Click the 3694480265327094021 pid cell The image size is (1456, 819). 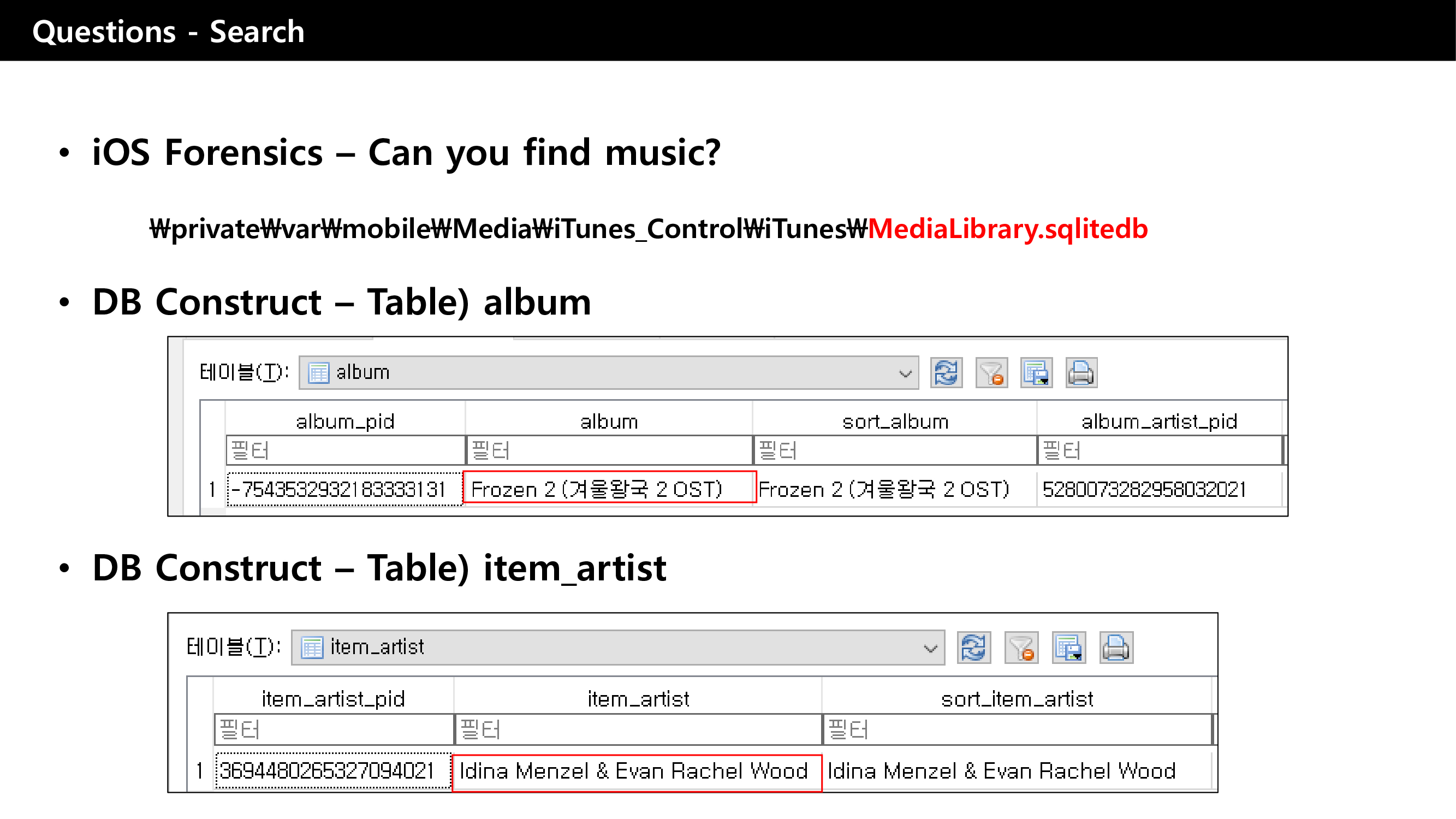point(334,771)
